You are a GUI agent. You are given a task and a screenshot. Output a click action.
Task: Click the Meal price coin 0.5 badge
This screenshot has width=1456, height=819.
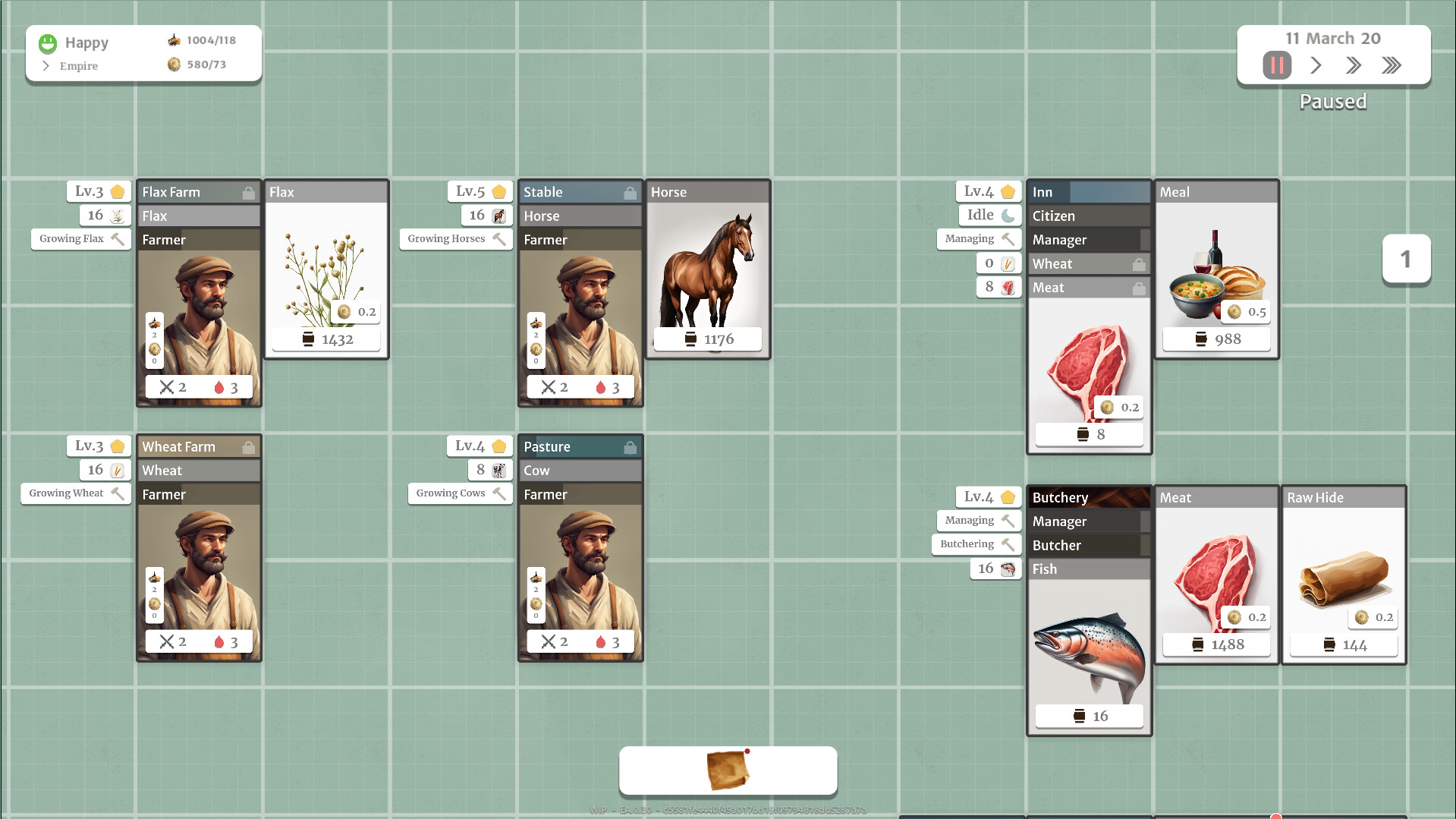coord(1247,312)
